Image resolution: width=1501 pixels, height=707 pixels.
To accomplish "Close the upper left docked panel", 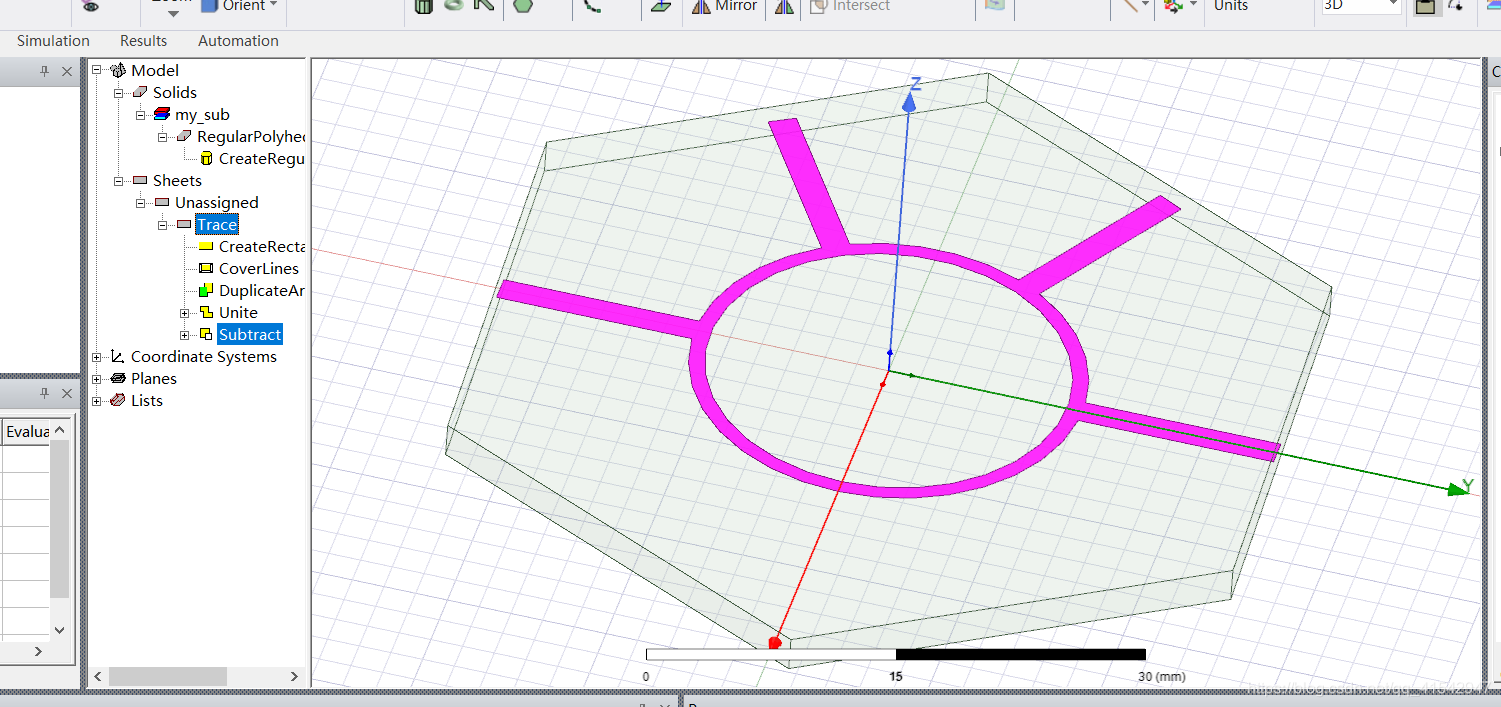I will pos(67,71).
